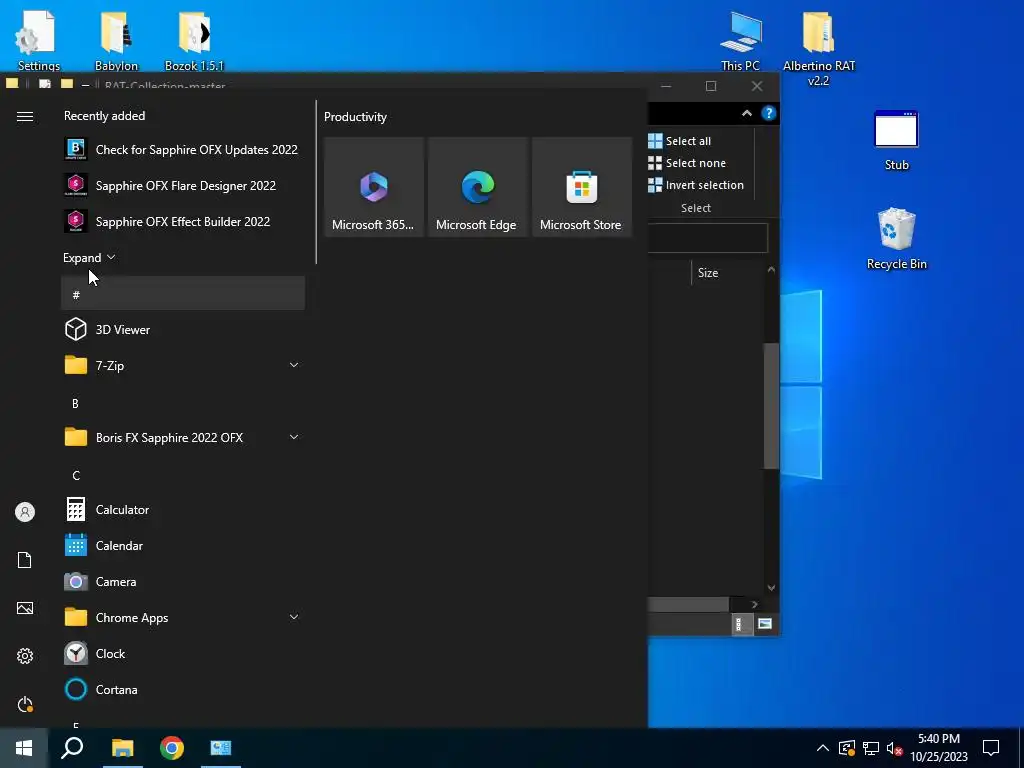The height and width of the screenshot is (768, 1024).
Task: Open Pictures from Start sidebar
Action: (x=25, y=608)
